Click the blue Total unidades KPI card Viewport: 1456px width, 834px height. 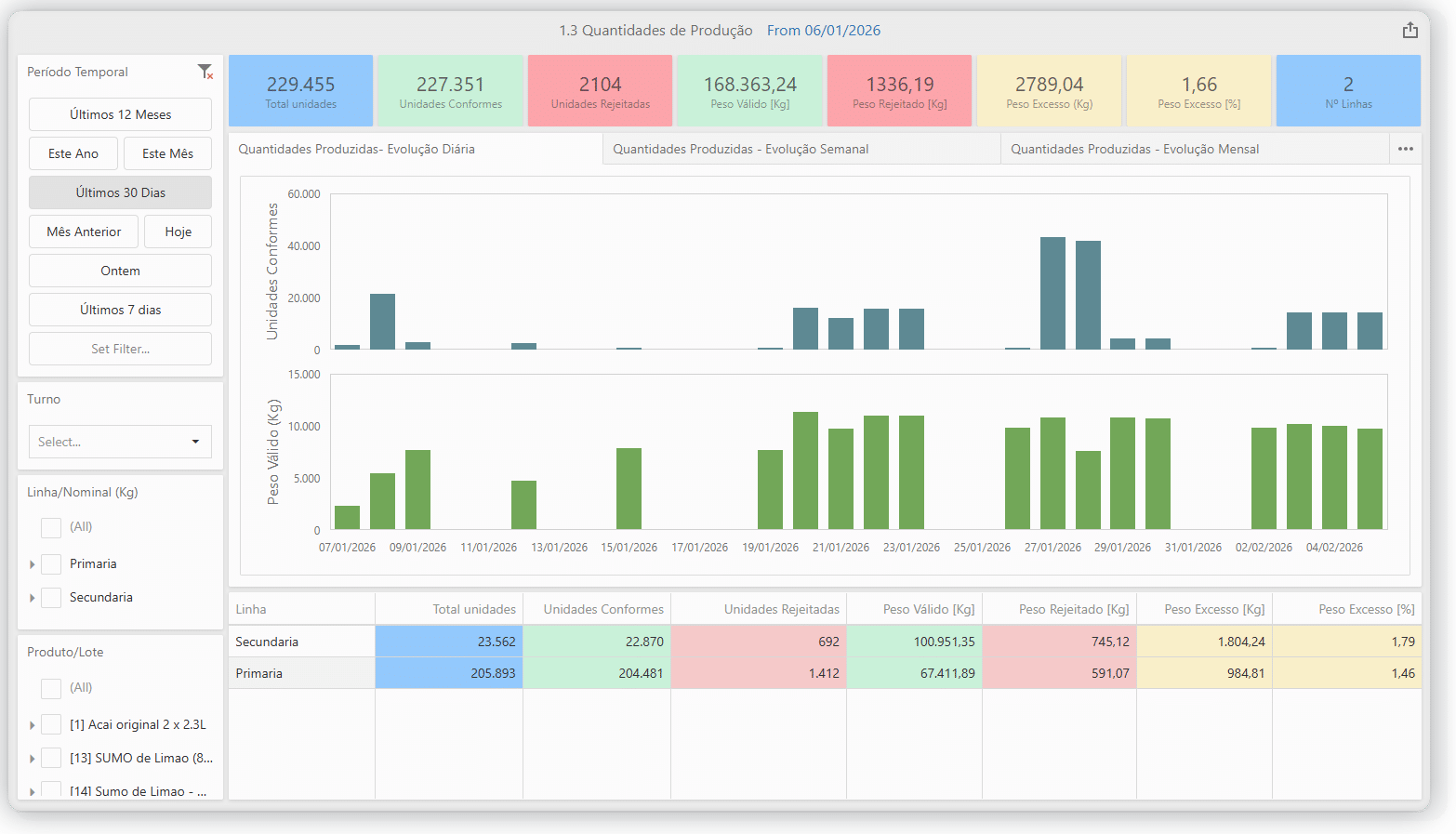pos(300,91)
